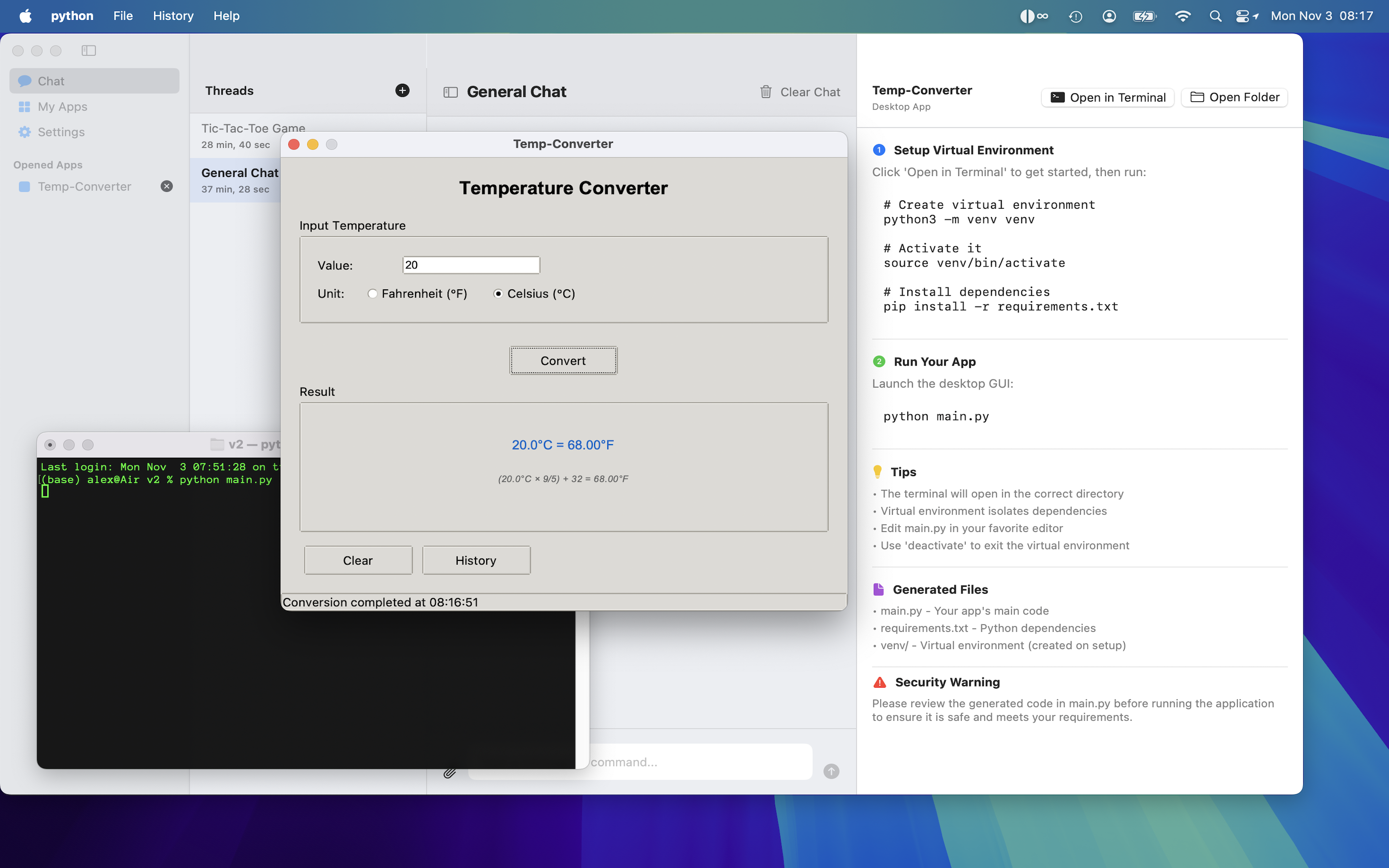Viewport: 1389px width, 868px height.
Task: Click the trash icon for Clear Chat
Action: click(766, 92)
